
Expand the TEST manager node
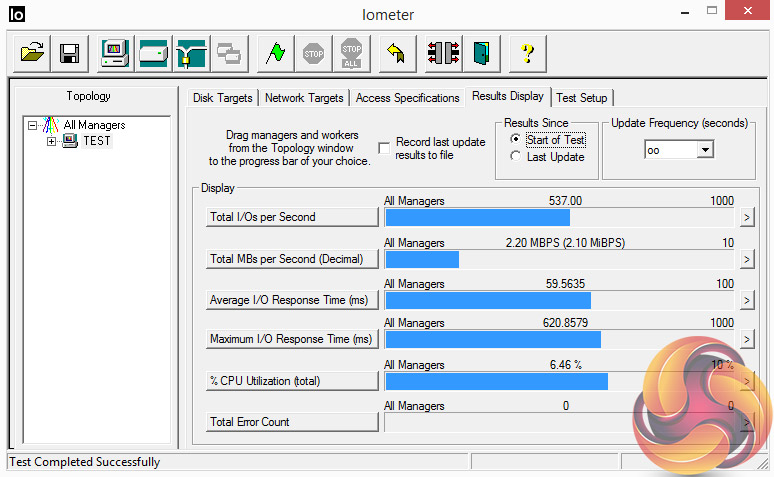click(x=51, y=142)
